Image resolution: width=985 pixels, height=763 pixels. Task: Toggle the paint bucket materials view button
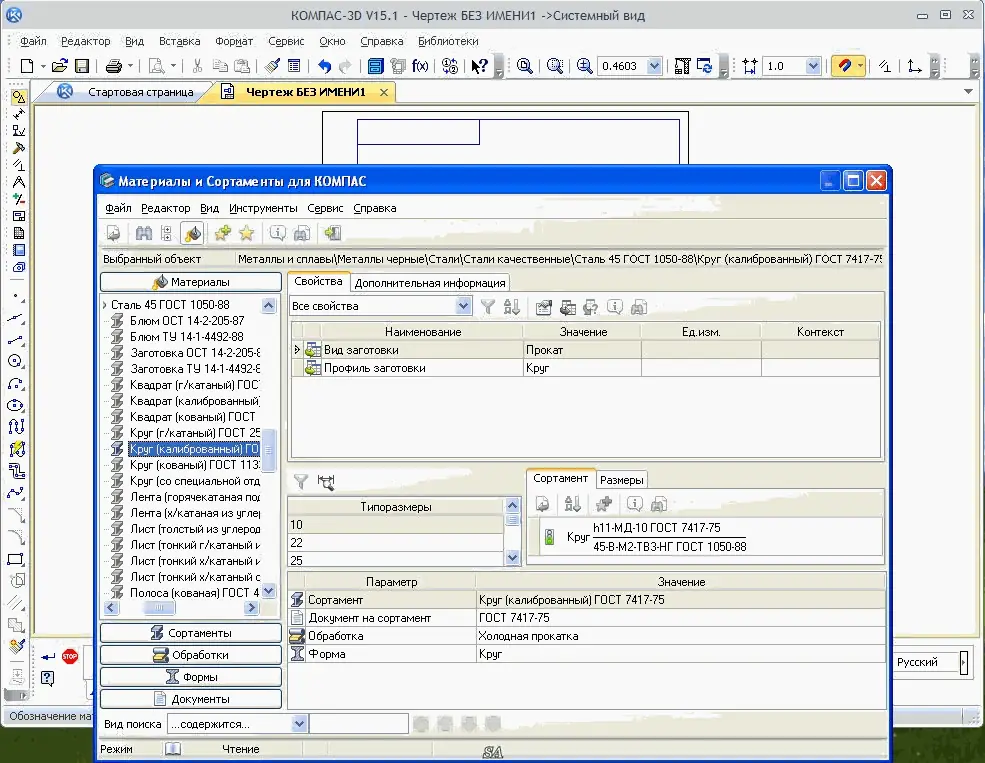[x=192, y=233]
